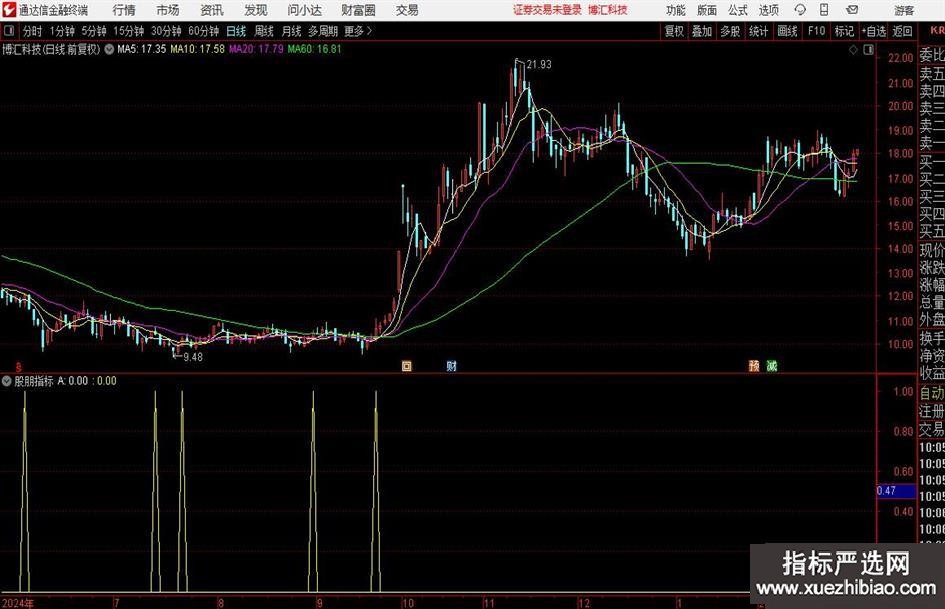Click the 返回 back button
This screenshot has width=945, height=609.
click(x=902, y=31)
